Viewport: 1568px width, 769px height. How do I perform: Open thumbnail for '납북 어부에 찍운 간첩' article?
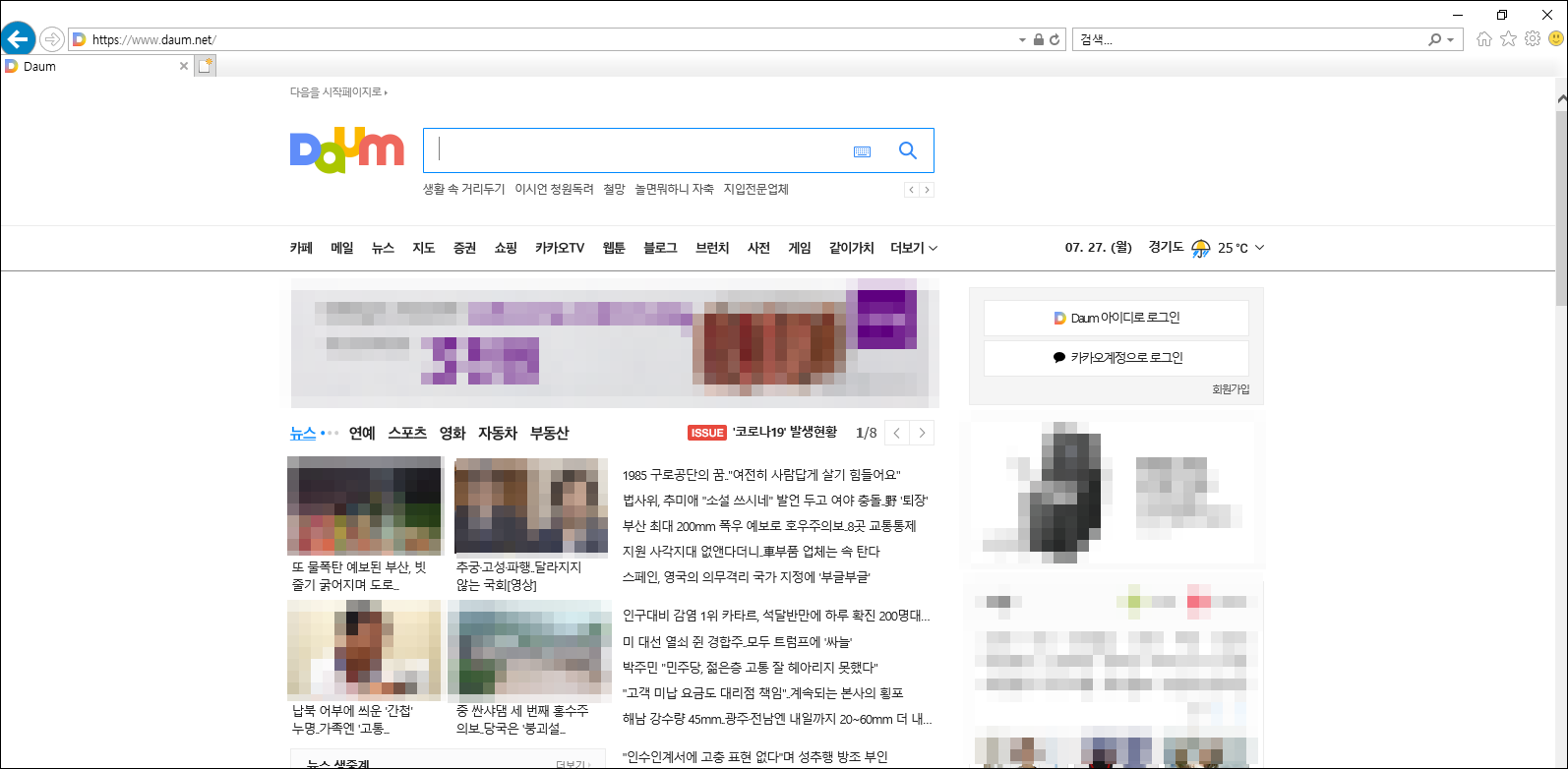(364, 649)
